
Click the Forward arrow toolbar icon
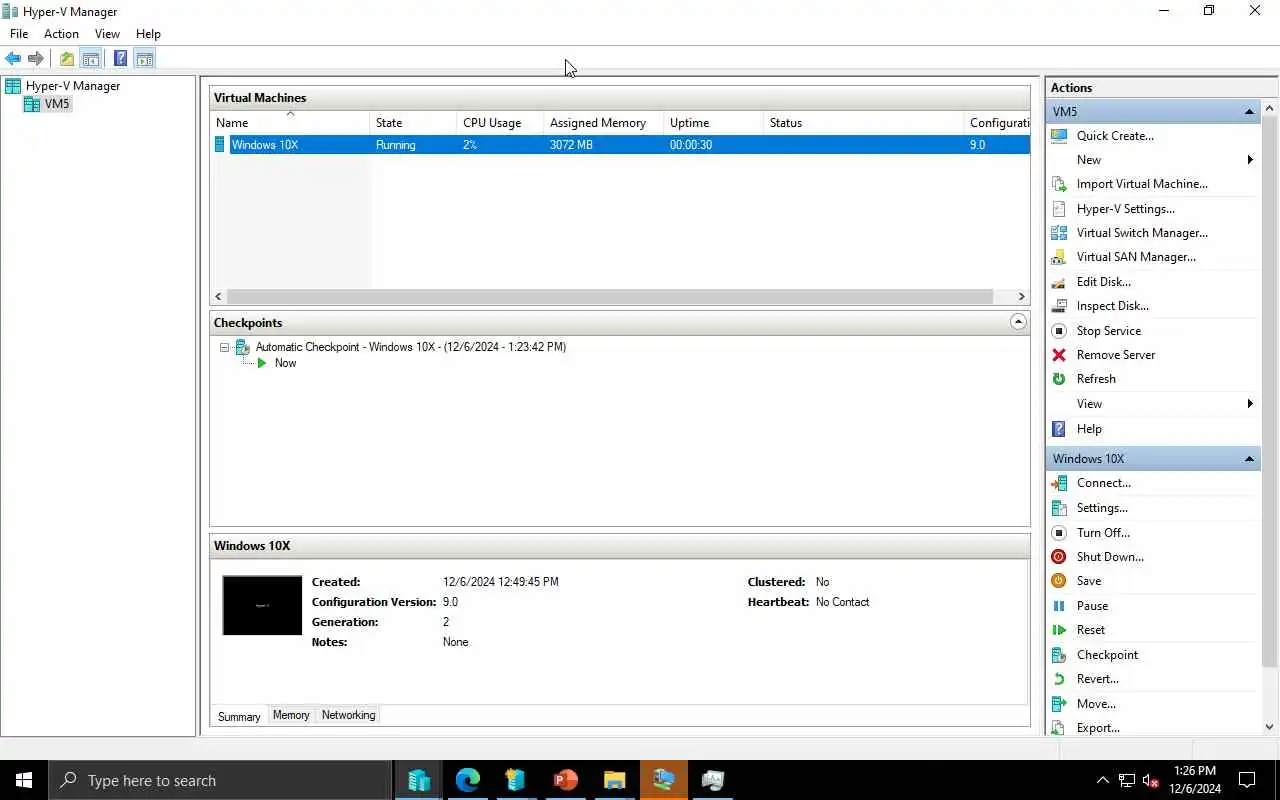36,59
